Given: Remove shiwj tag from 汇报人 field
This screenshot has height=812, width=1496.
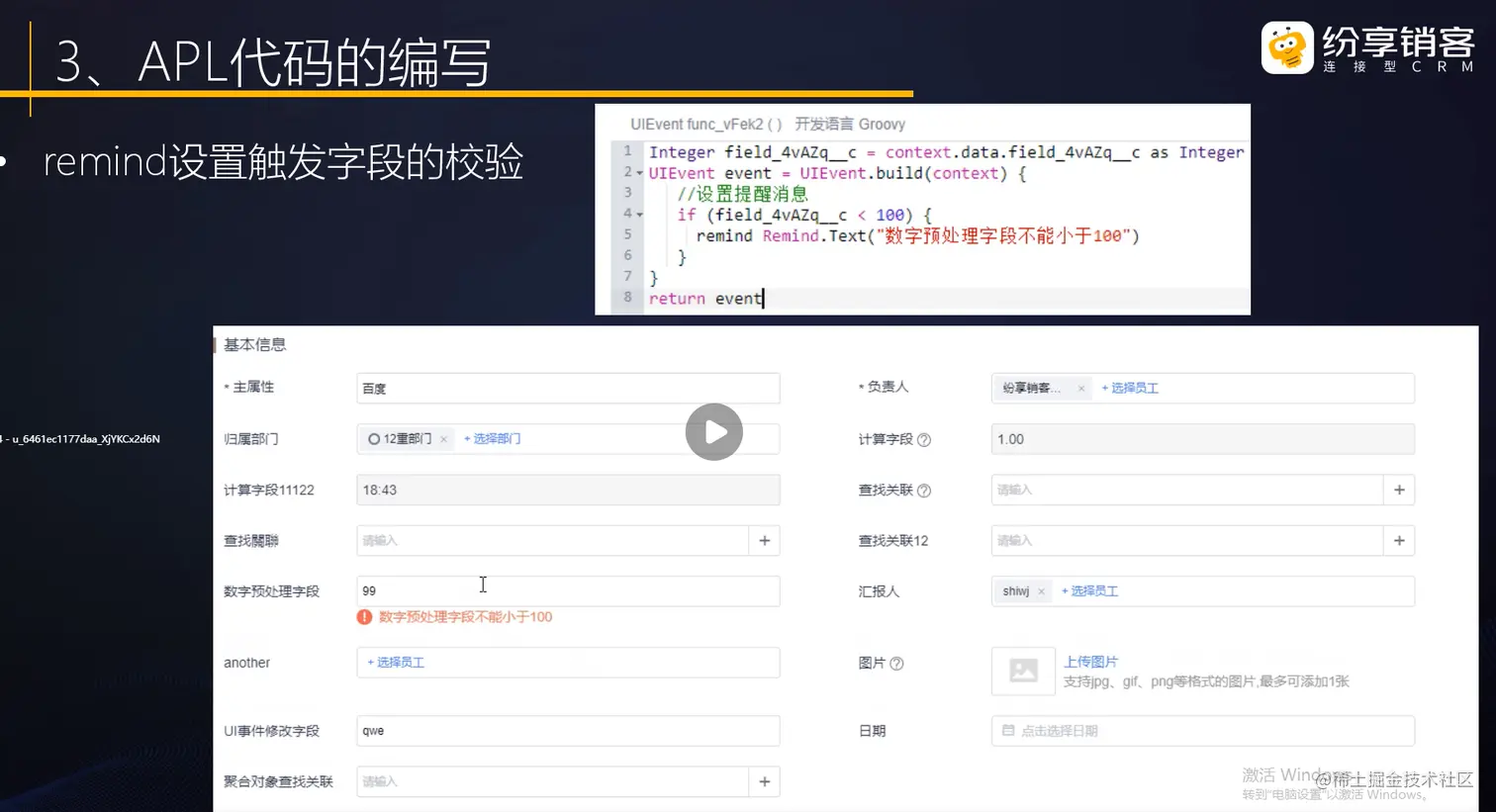Looking at the screenshot, I should point(1041,591).
